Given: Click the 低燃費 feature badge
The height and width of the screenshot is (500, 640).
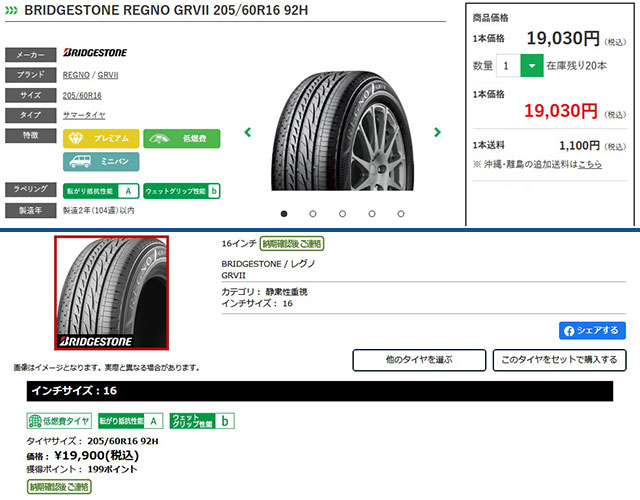Looking at the screenshot, I should click(x=182, y=138).
